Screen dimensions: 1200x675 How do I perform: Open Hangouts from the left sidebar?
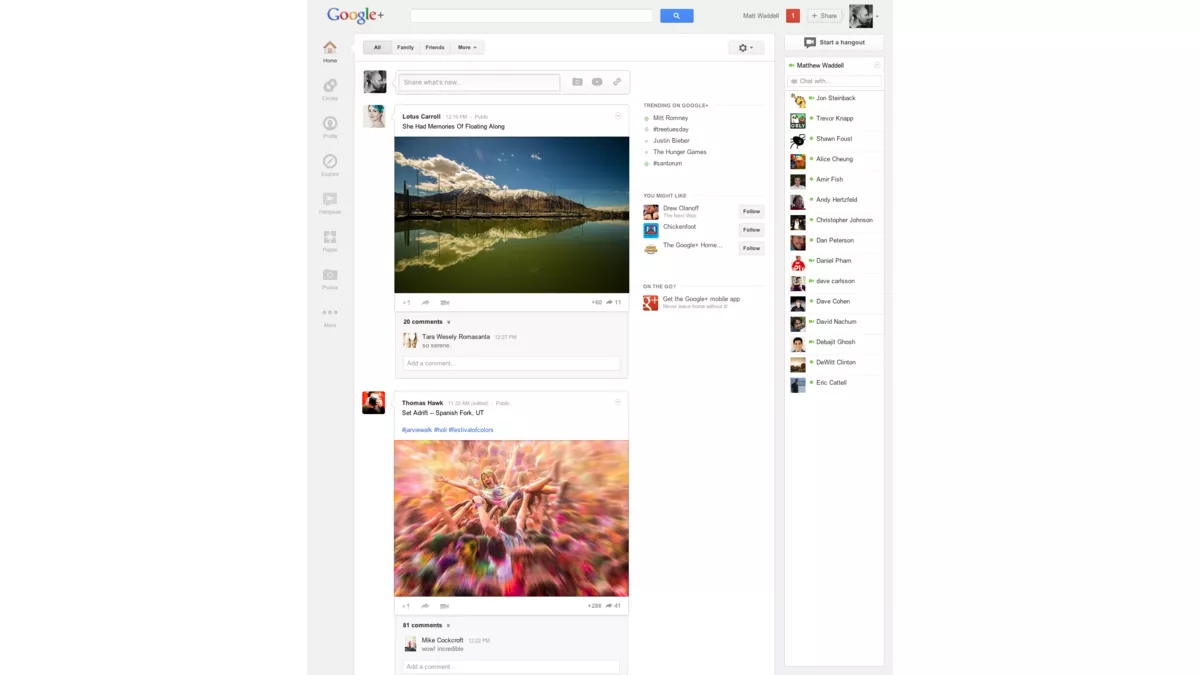[329, 200]
